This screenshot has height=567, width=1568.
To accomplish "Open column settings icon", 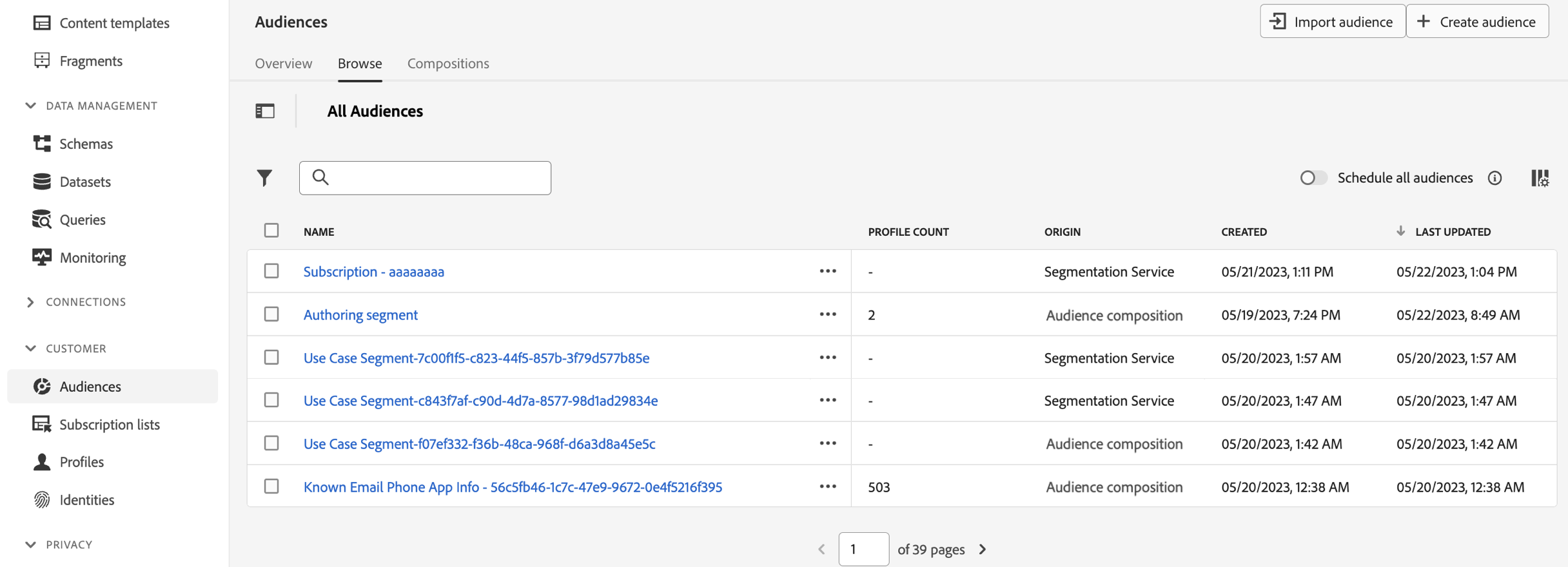I will 1540,178.
